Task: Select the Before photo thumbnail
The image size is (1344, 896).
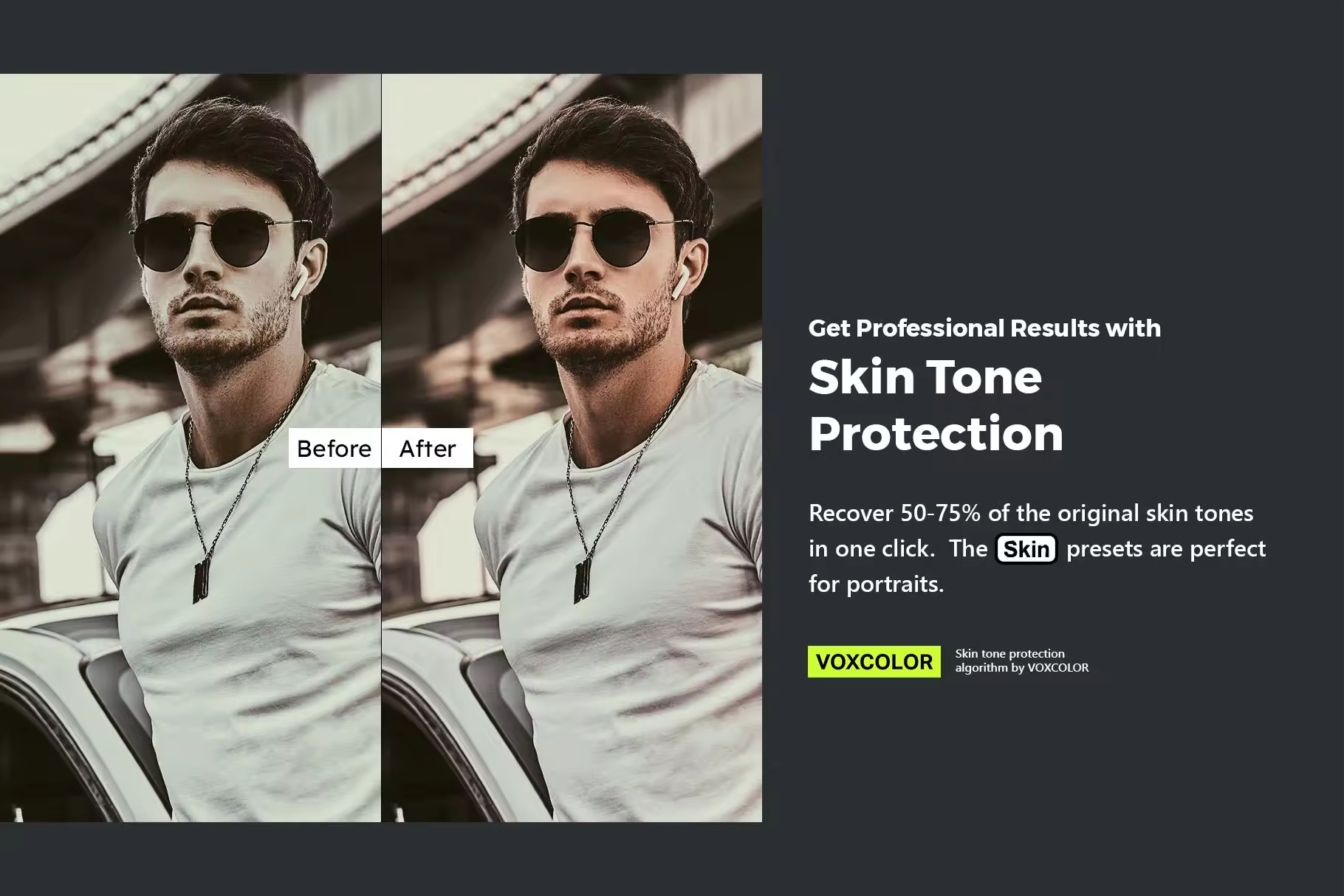Action: coord(191,448)
